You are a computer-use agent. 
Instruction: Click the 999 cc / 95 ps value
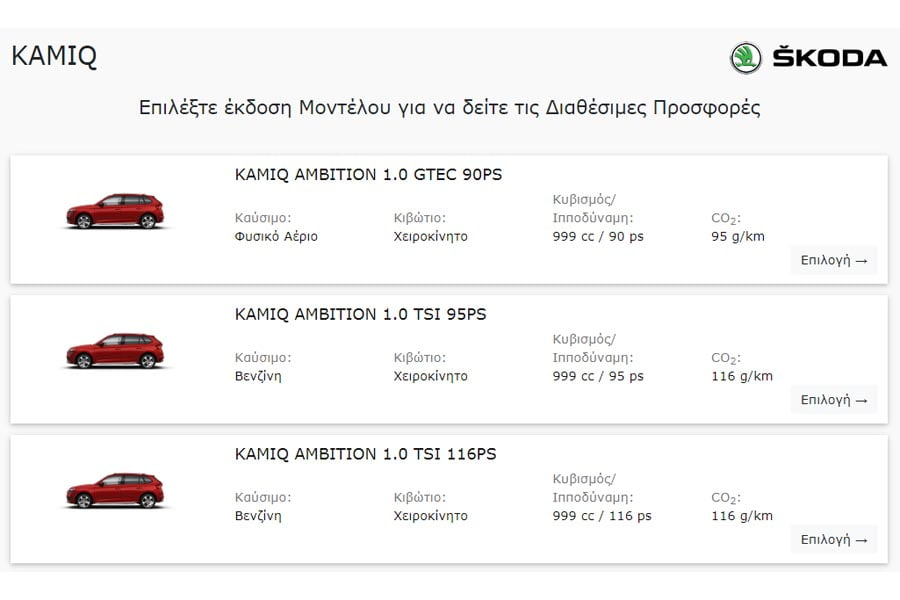[x=598, y=376]
